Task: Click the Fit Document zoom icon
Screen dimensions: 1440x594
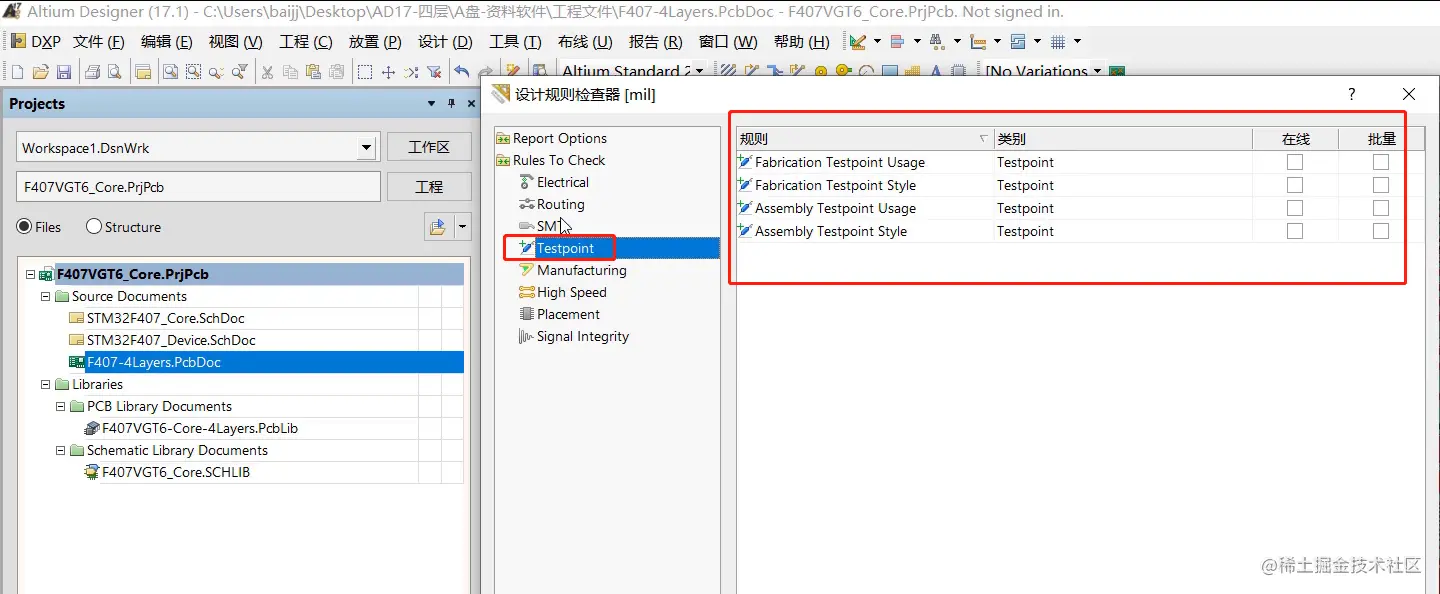Action: click(171, 72)
